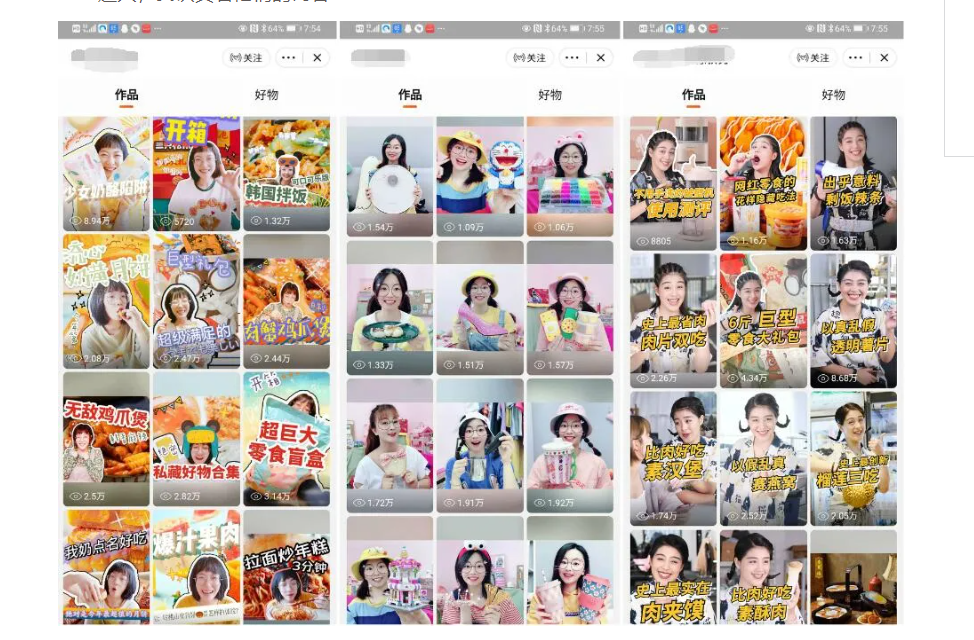Switch to 好物 tab in right phone
The image size is (974, 640).
(x=834, y=95)
